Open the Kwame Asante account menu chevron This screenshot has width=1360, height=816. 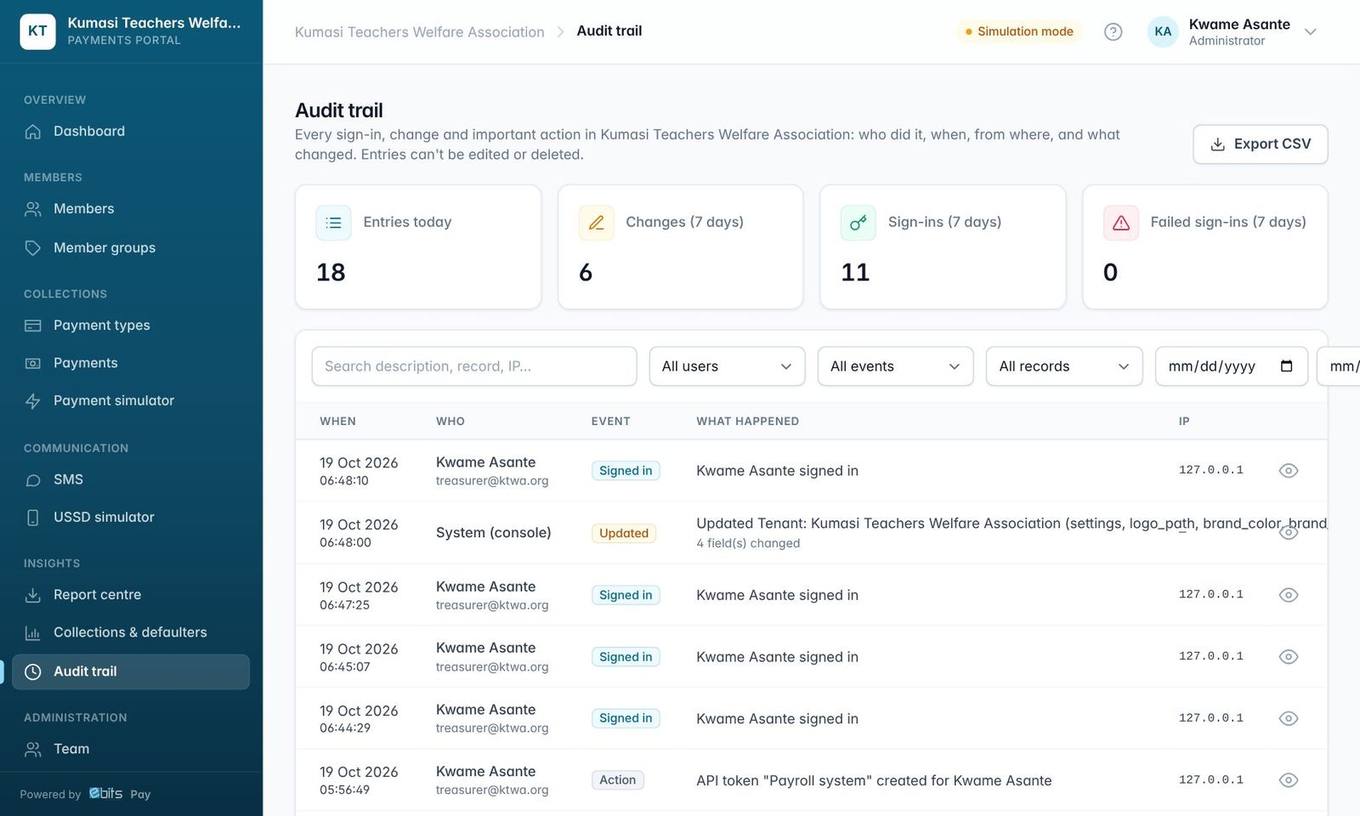coord(1310,32)
